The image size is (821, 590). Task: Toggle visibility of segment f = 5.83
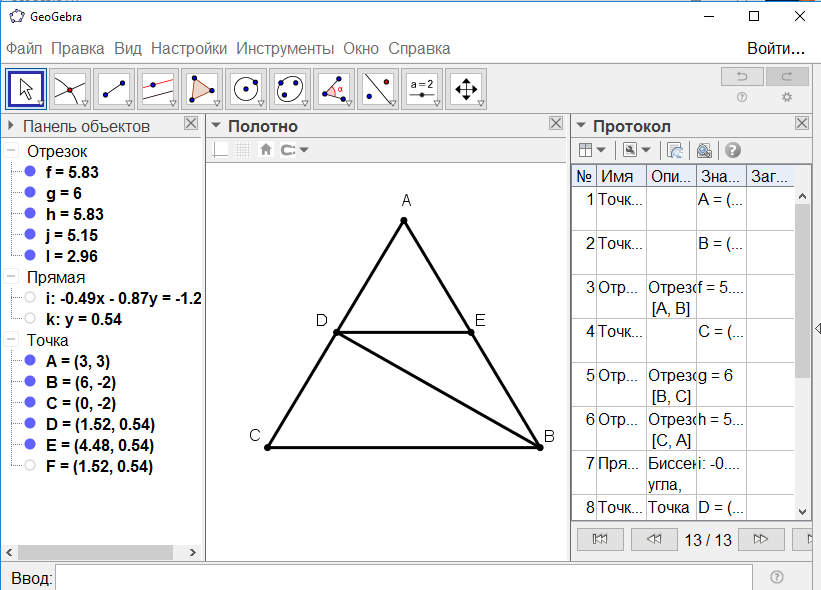pyautogui.click(x=30, y=172)
